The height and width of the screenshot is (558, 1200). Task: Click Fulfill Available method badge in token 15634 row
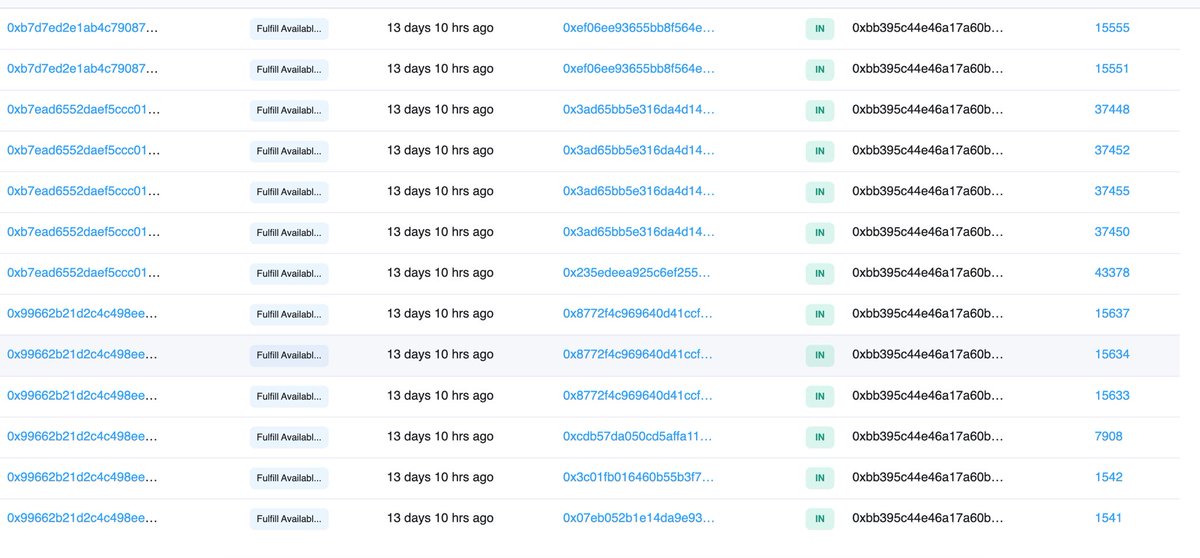tap(289, 355)
